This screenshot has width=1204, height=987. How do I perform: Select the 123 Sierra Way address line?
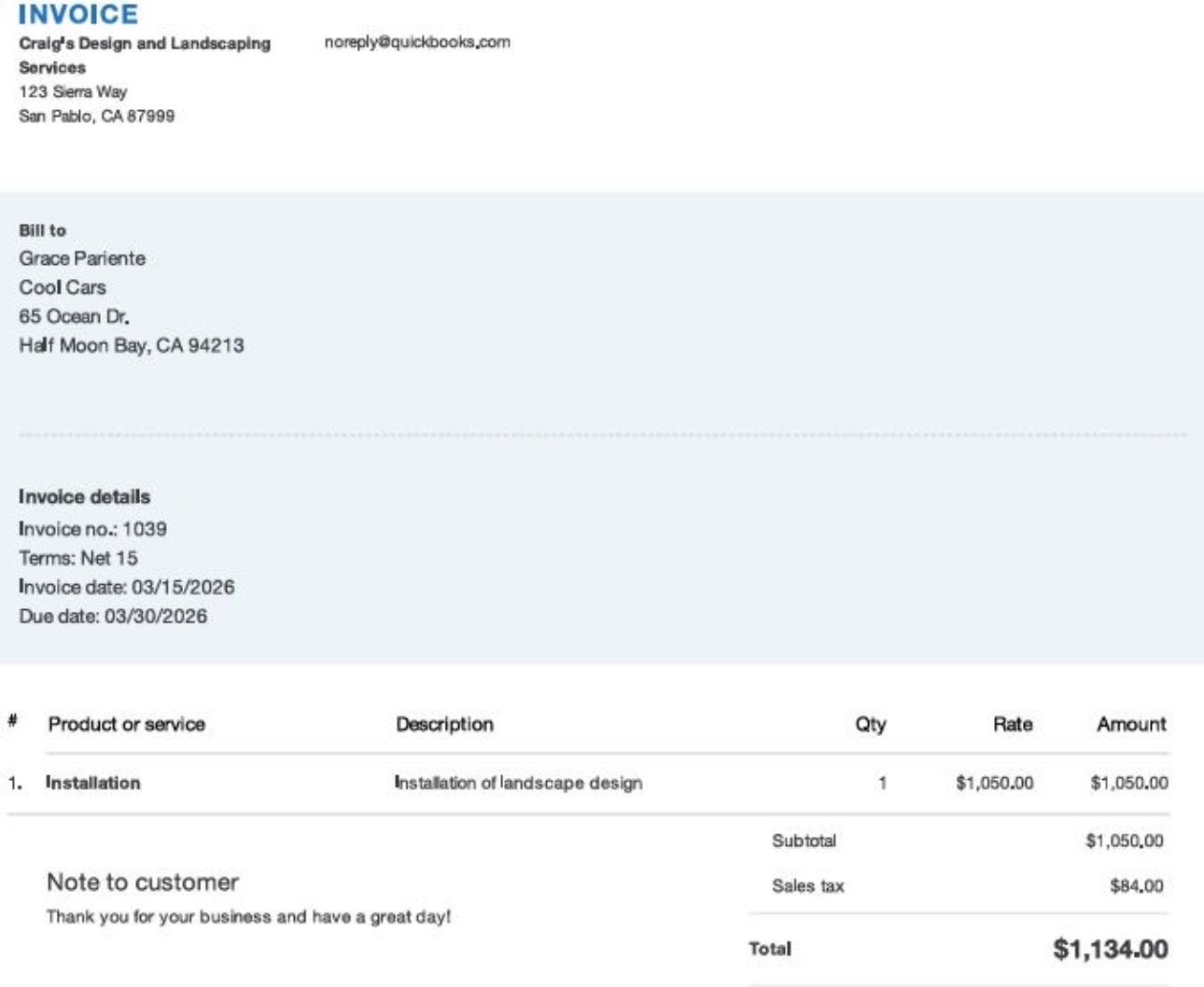(73, 91)
